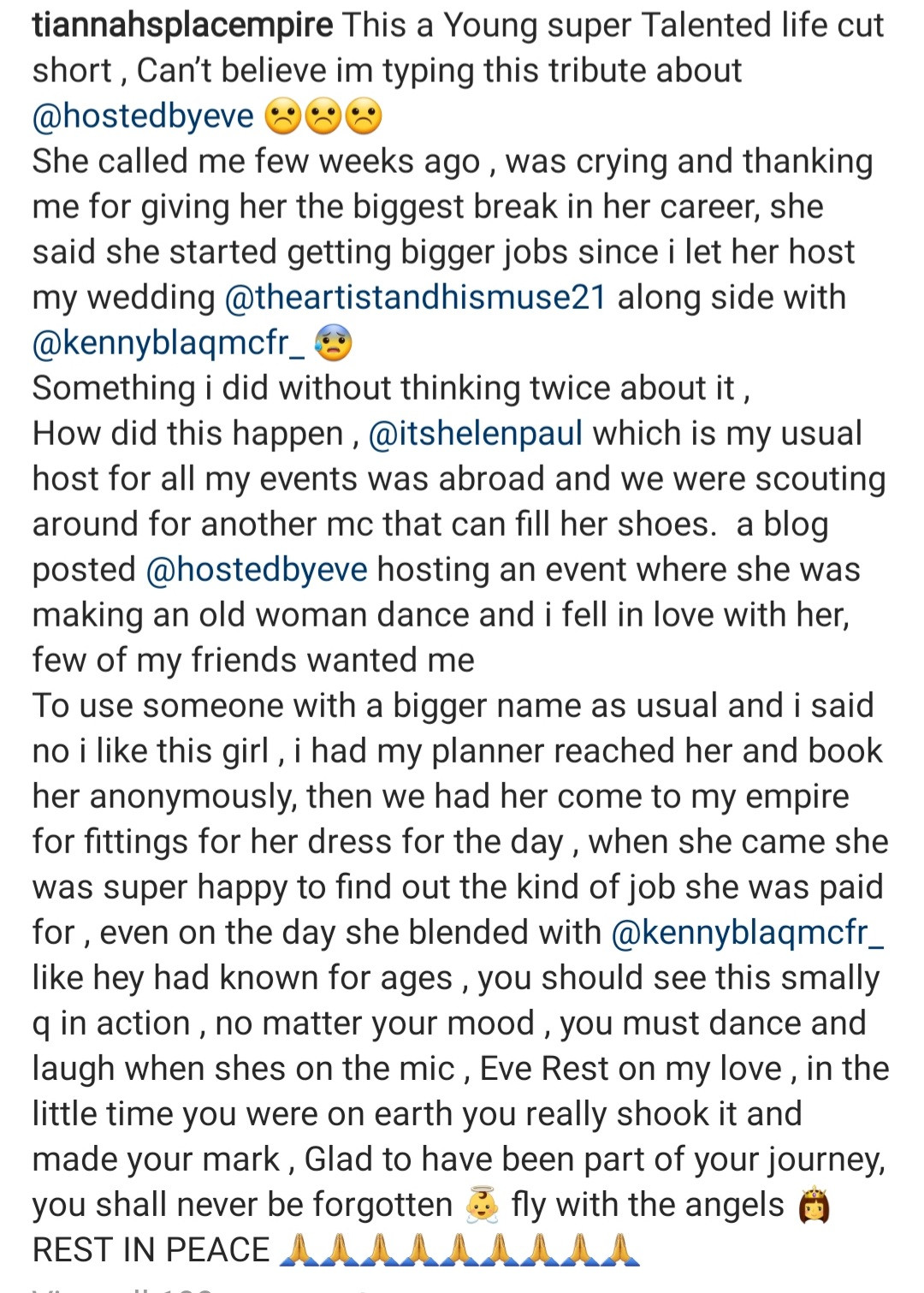The height and width of the screenshot is (1293, 924).
Task: Click the 'REST IN PEACE' text
Action: (151, 1250)
